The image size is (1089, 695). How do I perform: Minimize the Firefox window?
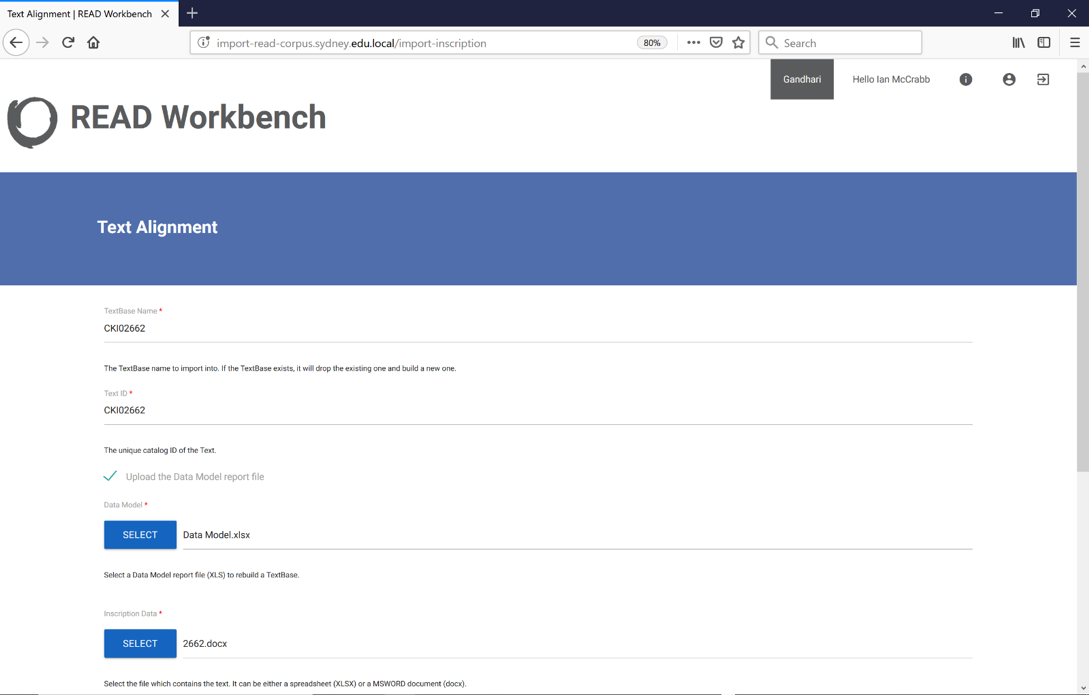(x=998, y=13)
